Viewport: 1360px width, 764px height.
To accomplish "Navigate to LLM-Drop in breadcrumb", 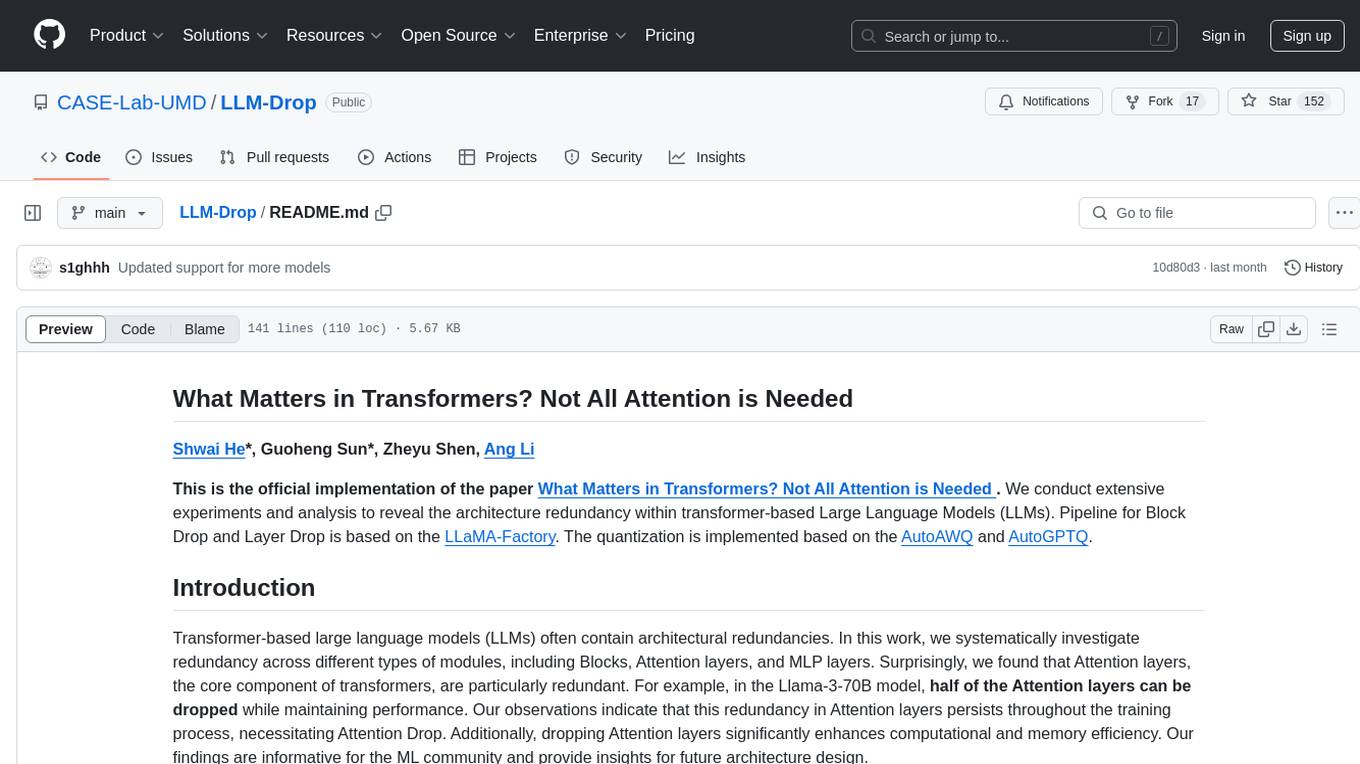I will click(x=218, y=212).
